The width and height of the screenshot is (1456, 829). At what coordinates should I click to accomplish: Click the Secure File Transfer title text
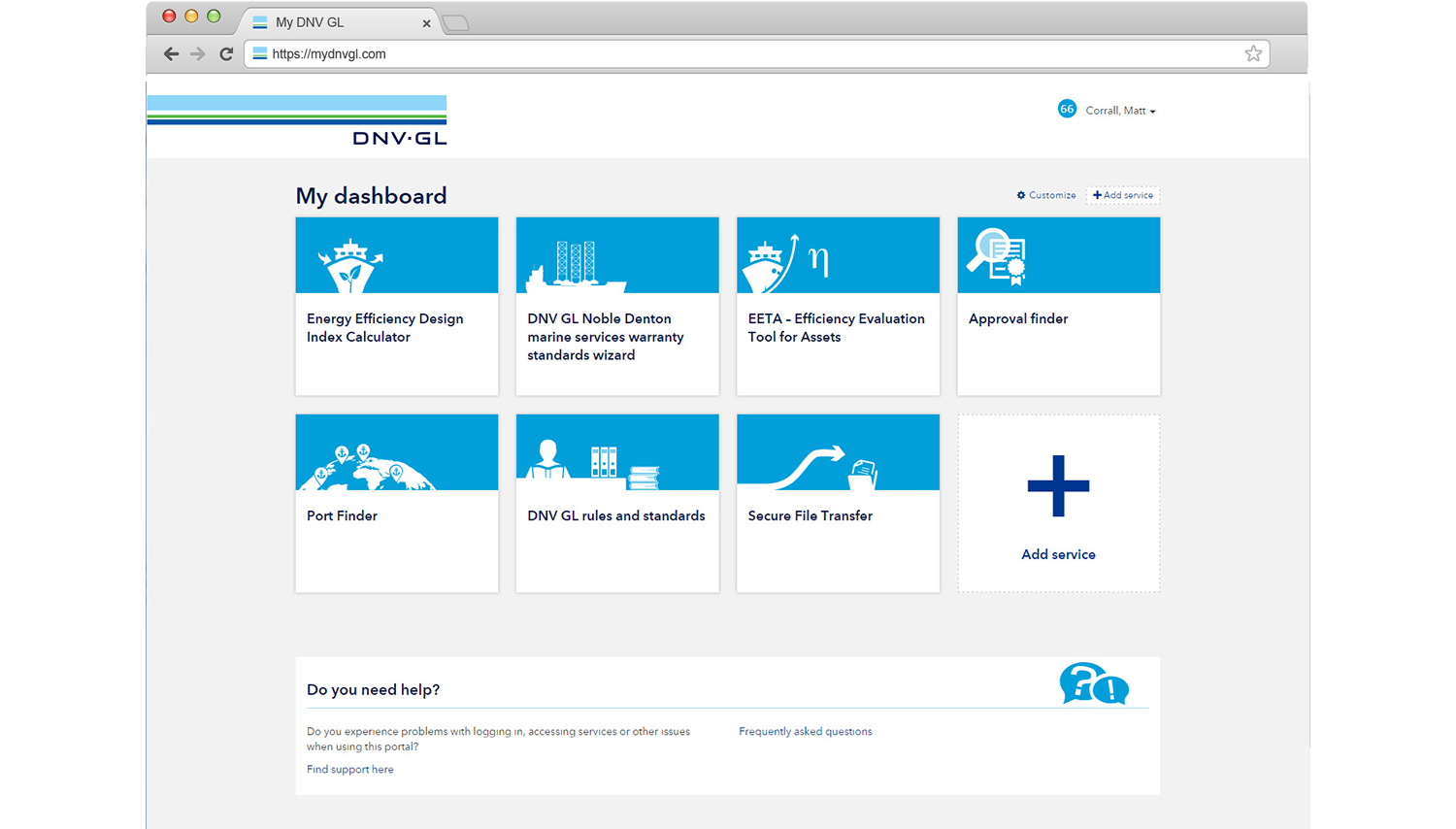(811, 516)
